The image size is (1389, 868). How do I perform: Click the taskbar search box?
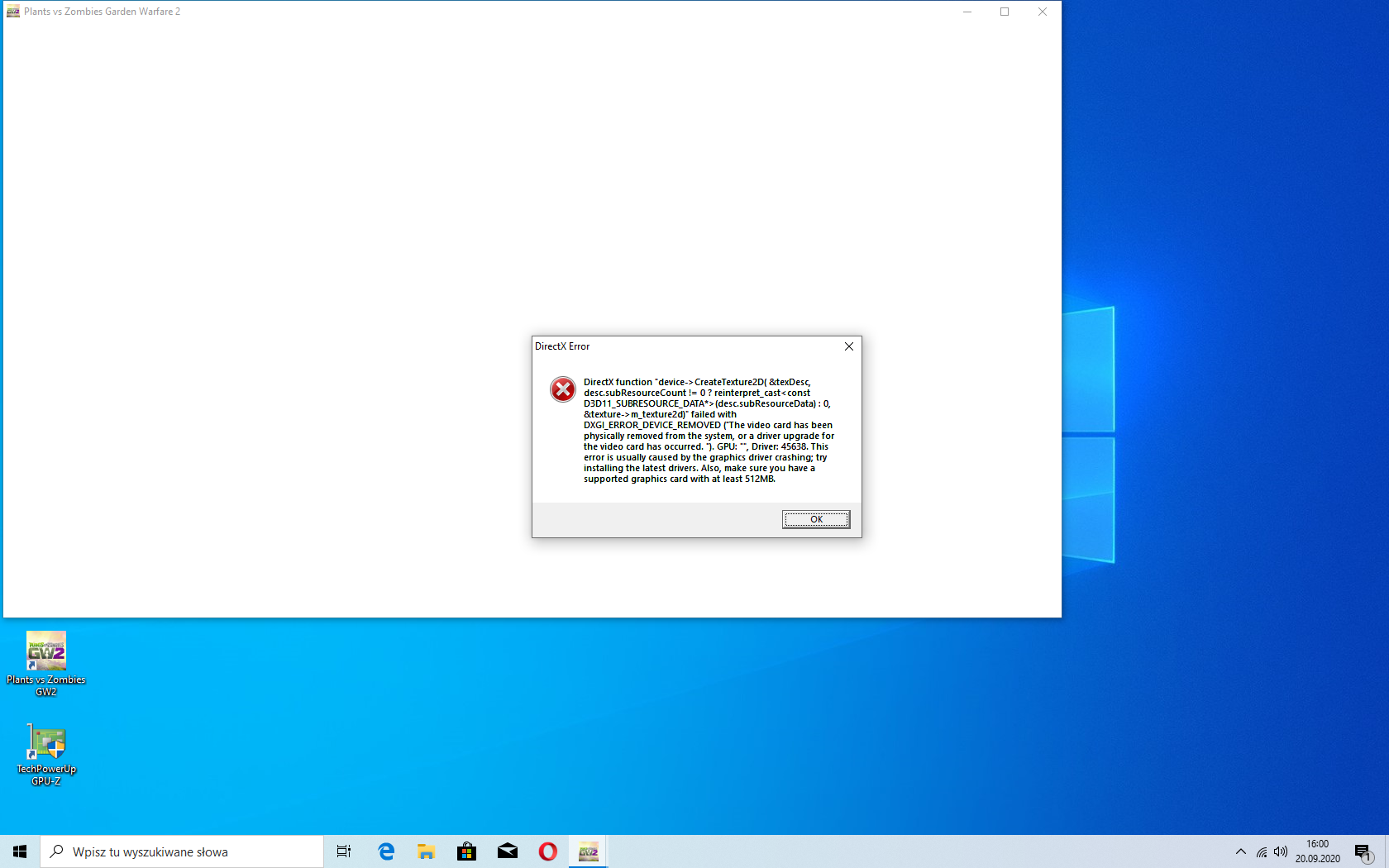(x=182, y=851)
